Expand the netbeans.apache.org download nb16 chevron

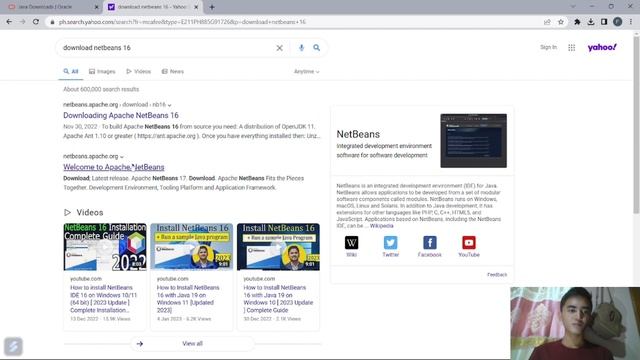(169, 105)
